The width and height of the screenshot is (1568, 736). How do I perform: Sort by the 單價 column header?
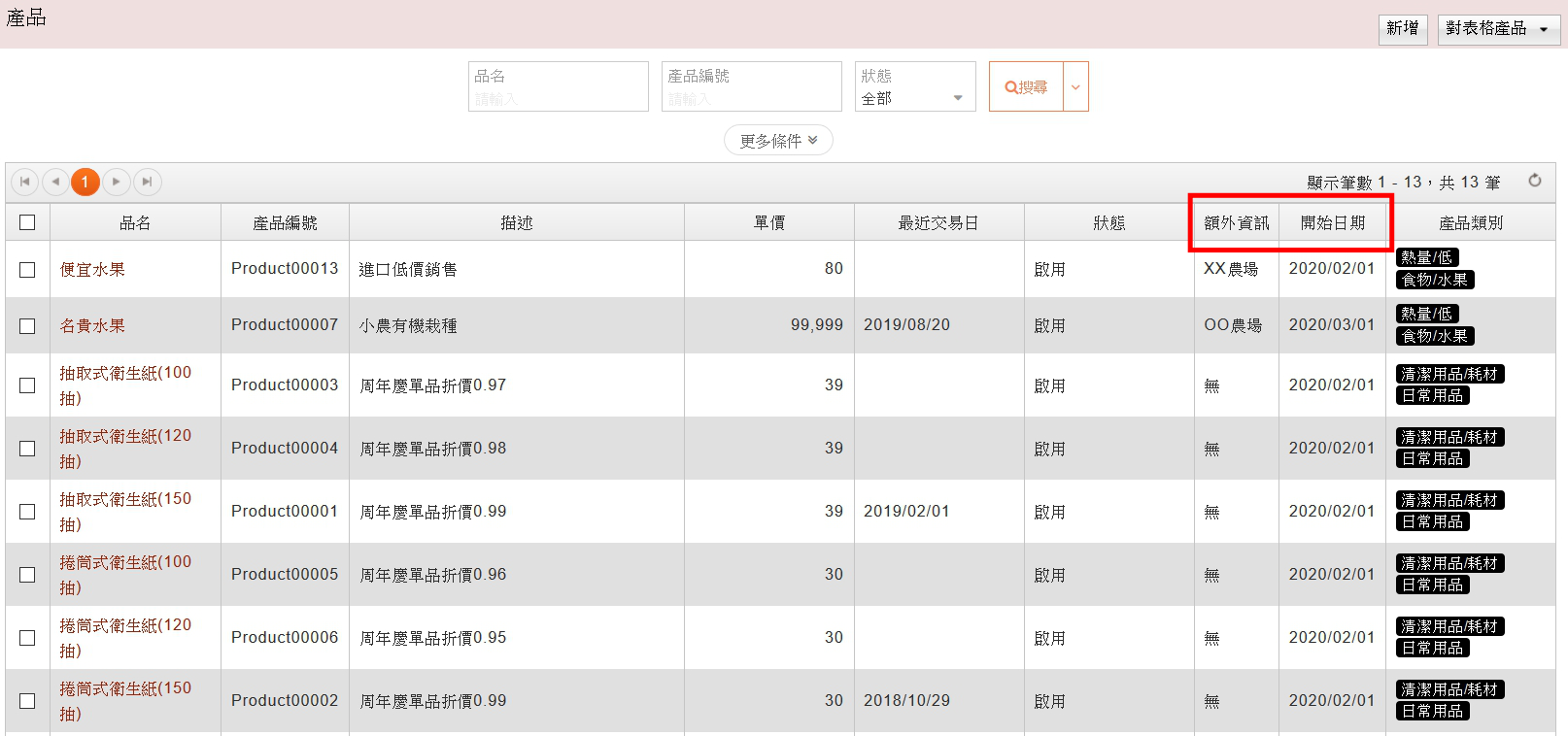coord(768,223)
